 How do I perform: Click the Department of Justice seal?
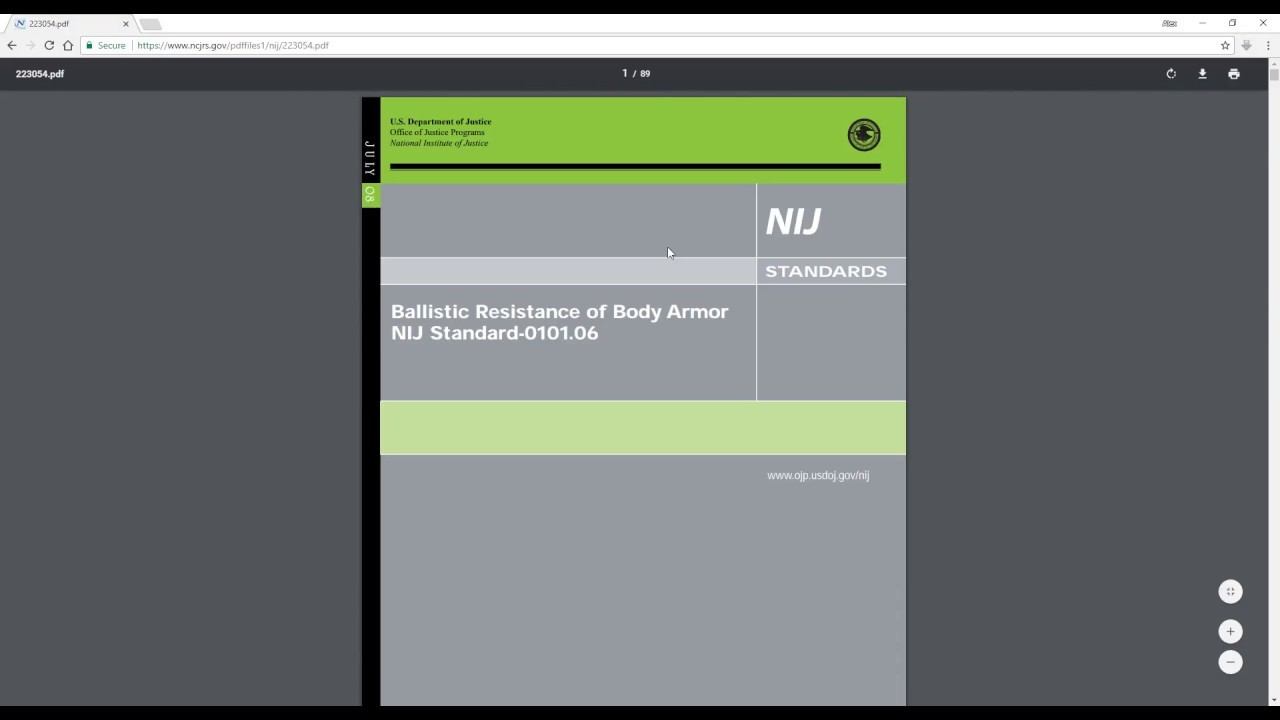click(x=864, y=135)
